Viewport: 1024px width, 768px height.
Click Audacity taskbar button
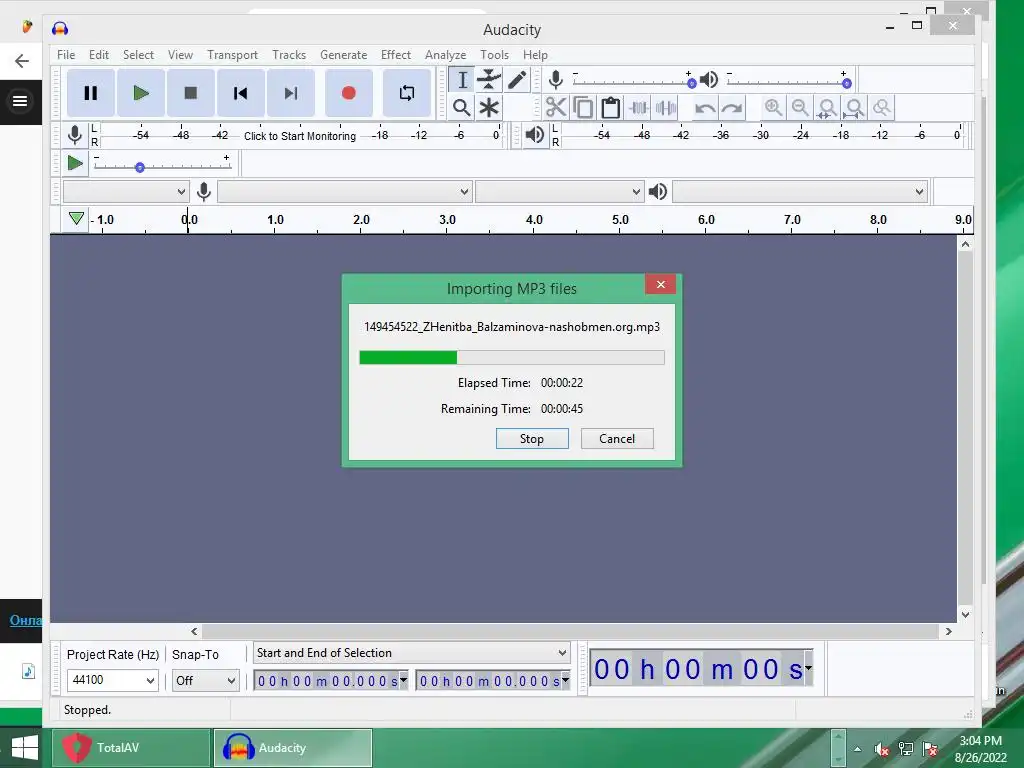[293, 748]
